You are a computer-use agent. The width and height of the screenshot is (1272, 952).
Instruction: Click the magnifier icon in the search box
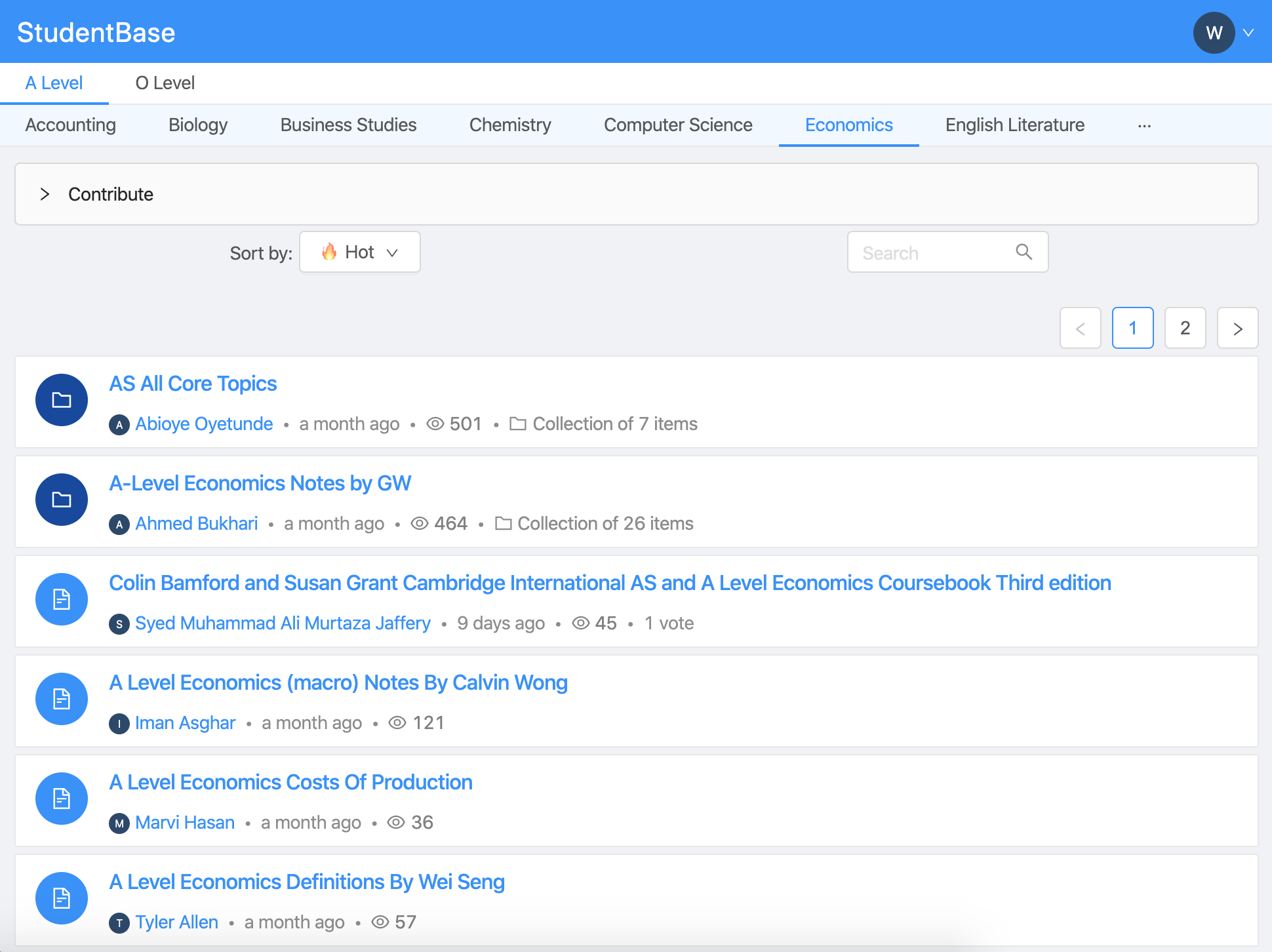coord(1024,252)
